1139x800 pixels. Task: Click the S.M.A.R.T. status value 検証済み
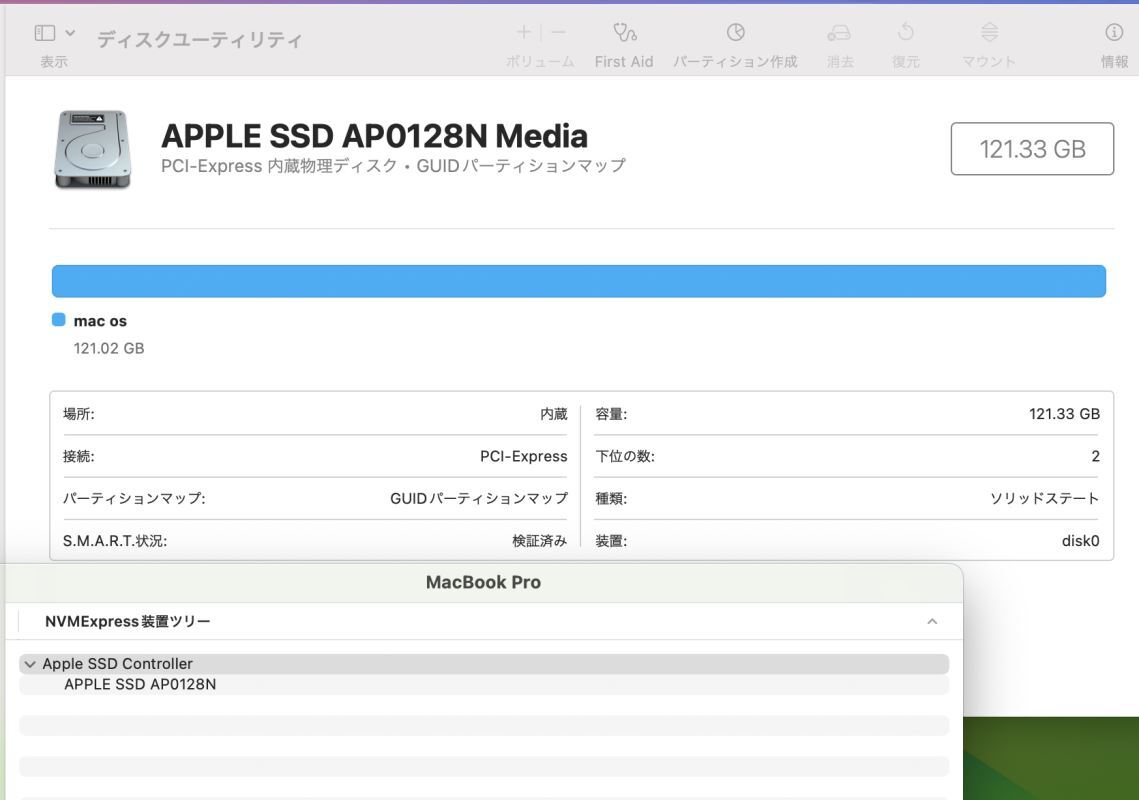540,541
